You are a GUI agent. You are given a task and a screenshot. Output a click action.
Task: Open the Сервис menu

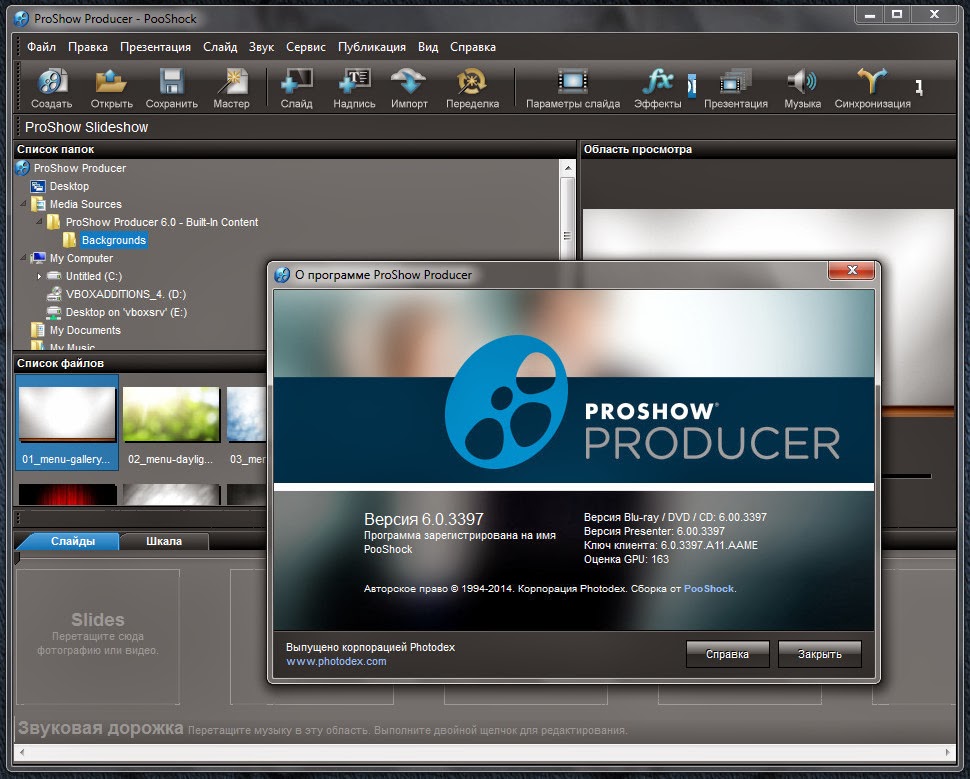tap(306, 47)
